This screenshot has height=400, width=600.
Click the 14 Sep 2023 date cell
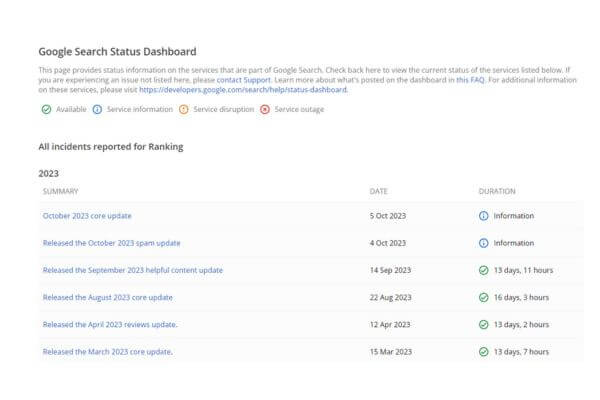pyautogui.click(x=390, y=270)
